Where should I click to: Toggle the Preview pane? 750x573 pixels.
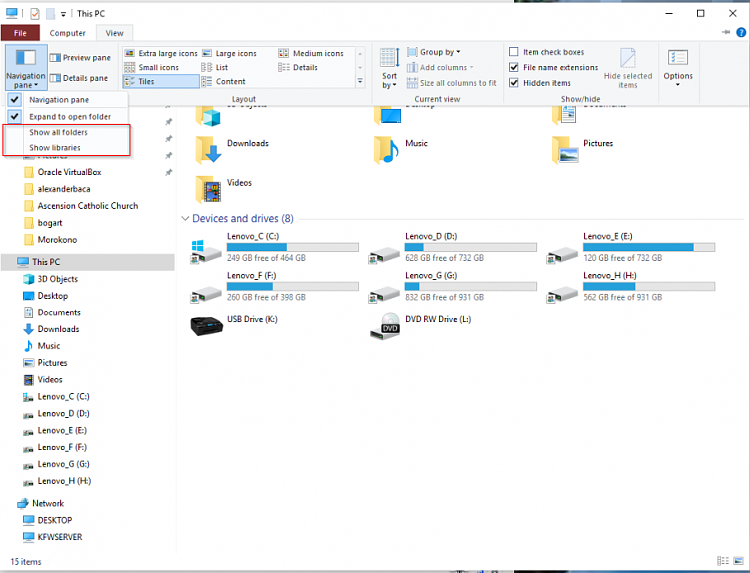click(x=80, y=58)
